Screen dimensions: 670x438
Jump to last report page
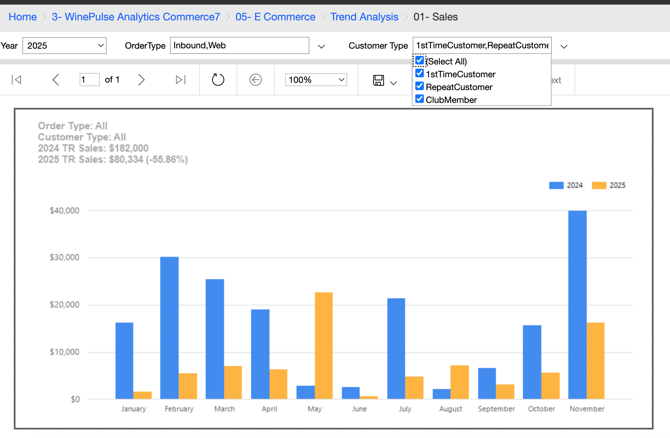(x=180, y=80)
